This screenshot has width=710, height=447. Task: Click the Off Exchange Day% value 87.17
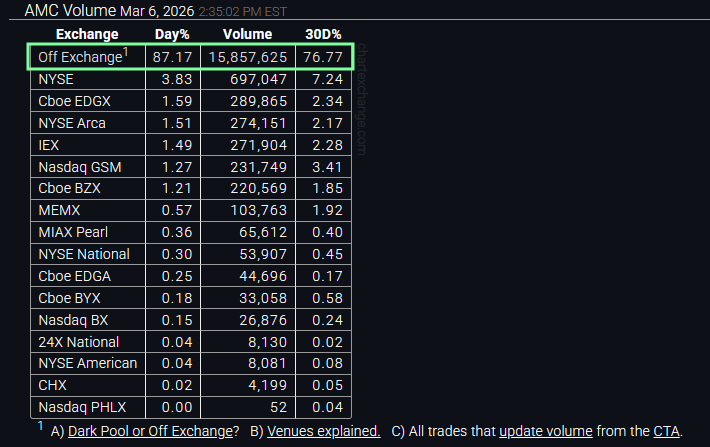(x=173, y=57)
